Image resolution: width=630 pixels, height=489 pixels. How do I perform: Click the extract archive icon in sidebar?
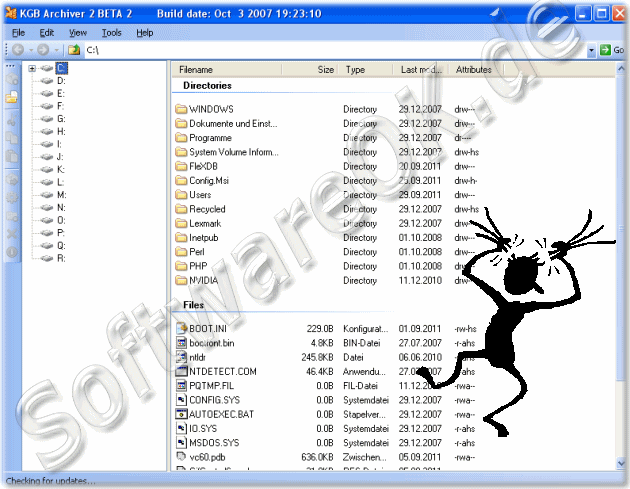pos(12,180)
